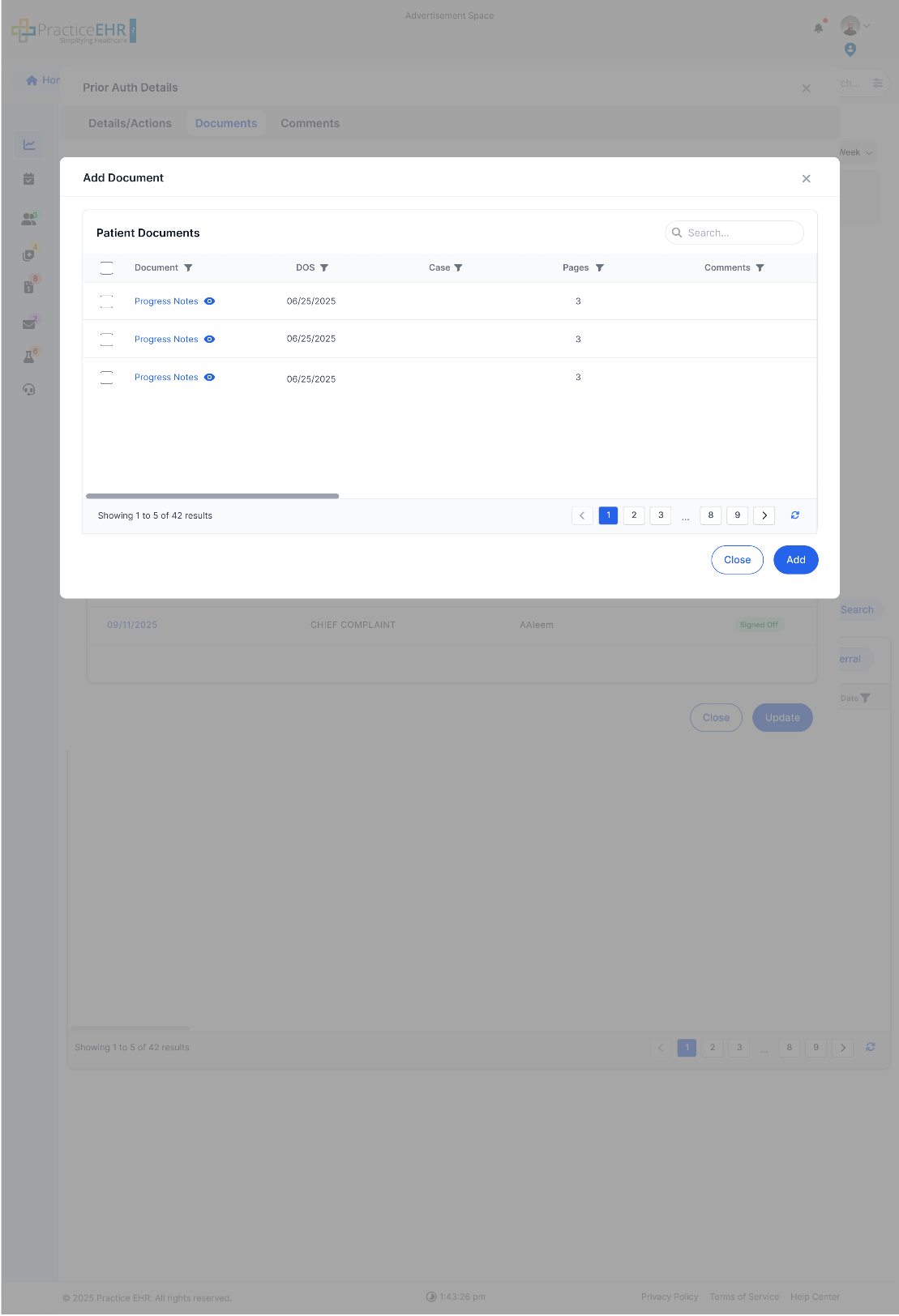The image size is (899, 1316).
Task: Open the lab flask icon in sidebar
Action: [x=29, y=357]
